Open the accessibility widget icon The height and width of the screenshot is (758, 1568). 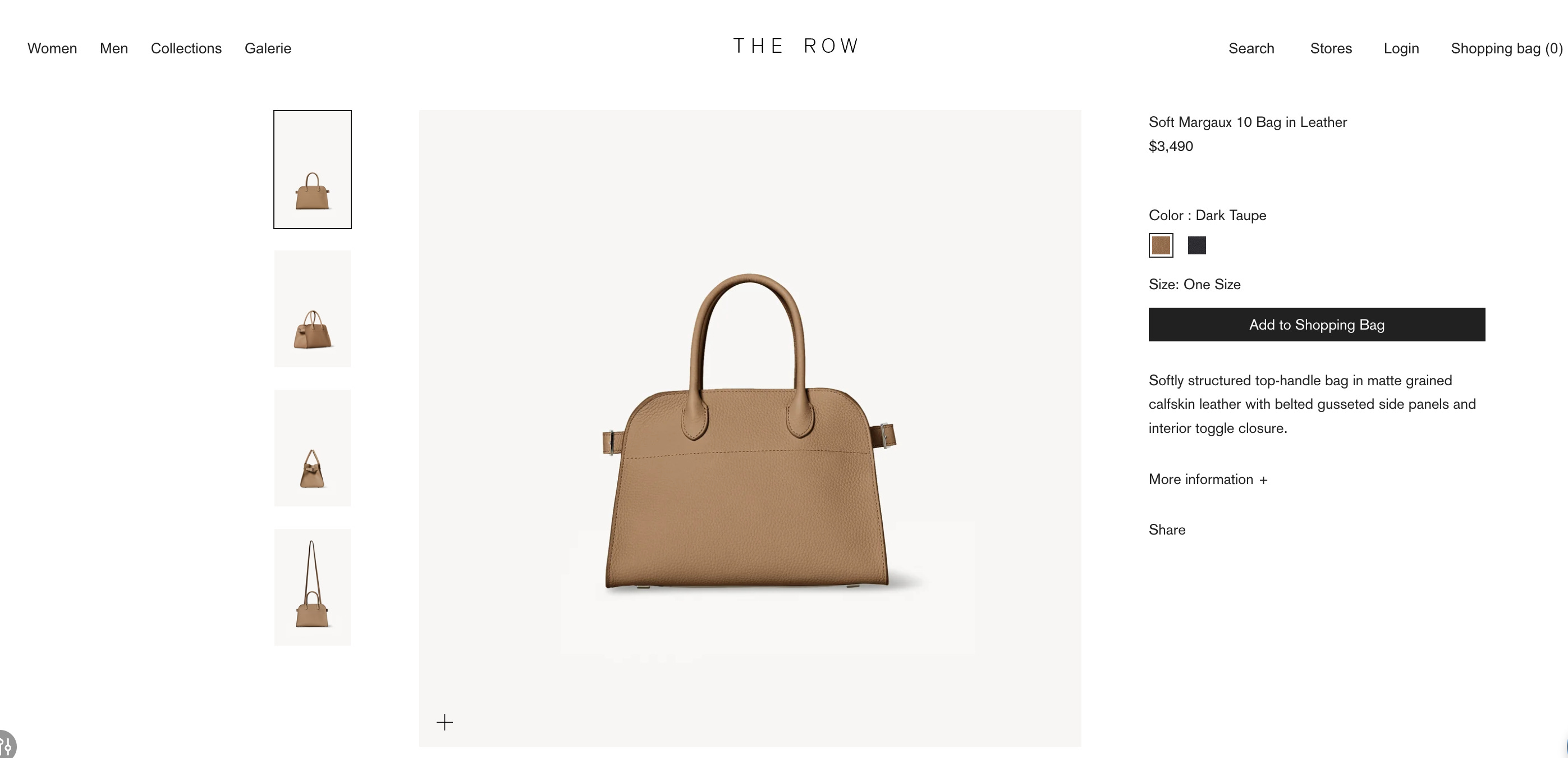click(x=7, y=744)
